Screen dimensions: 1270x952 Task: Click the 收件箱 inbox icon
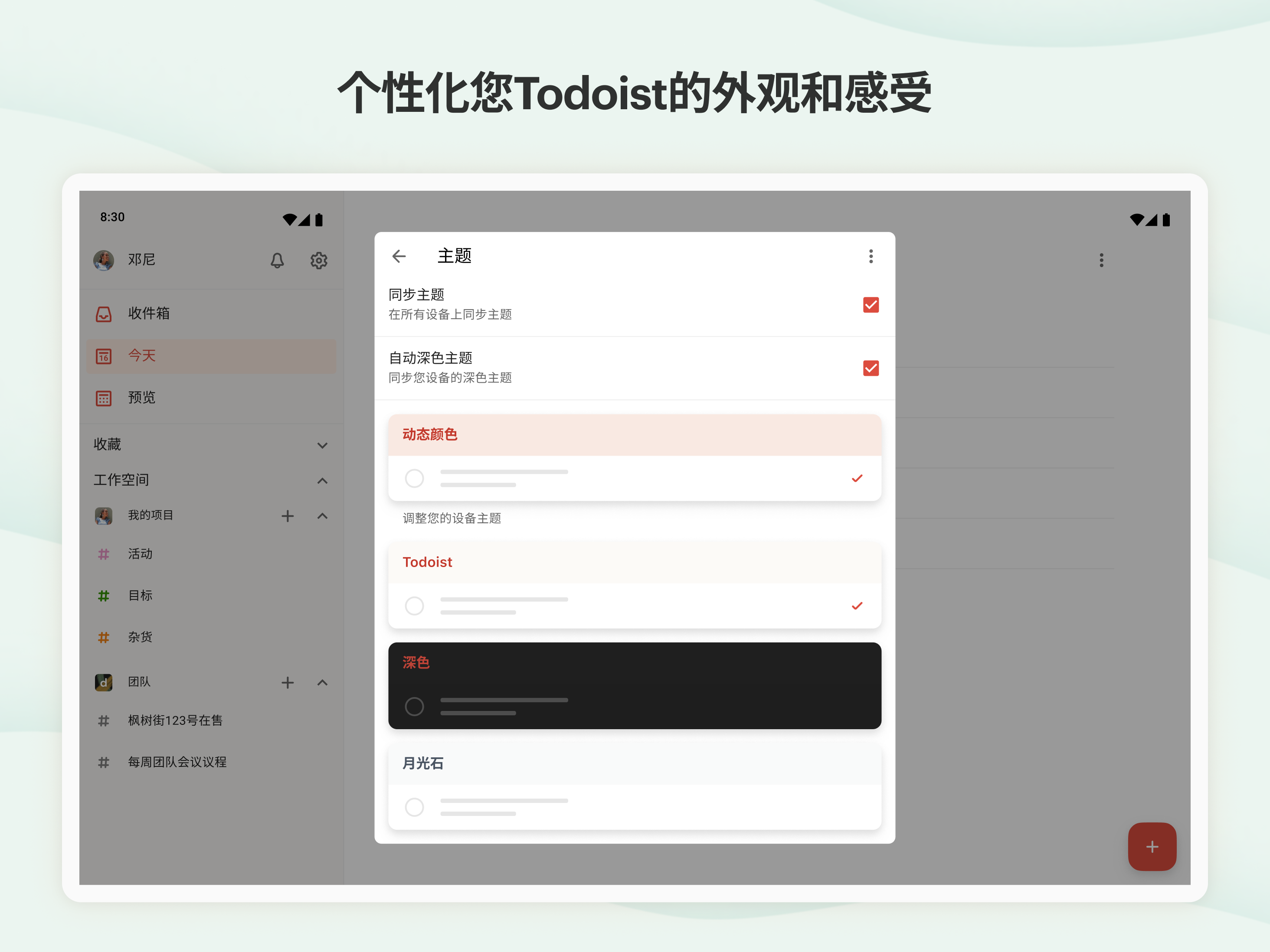point(103,314)
